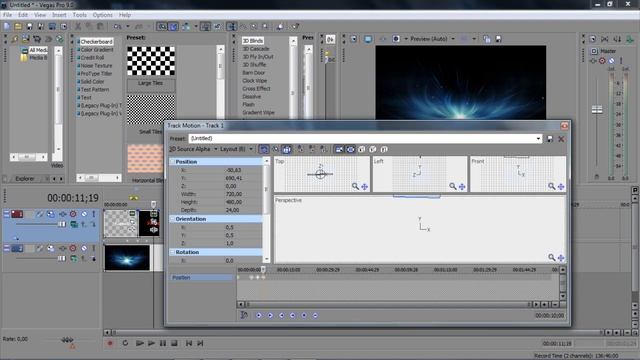
Task: Select the Position keyframe row in Track Motion
Action: click(202, 278)
